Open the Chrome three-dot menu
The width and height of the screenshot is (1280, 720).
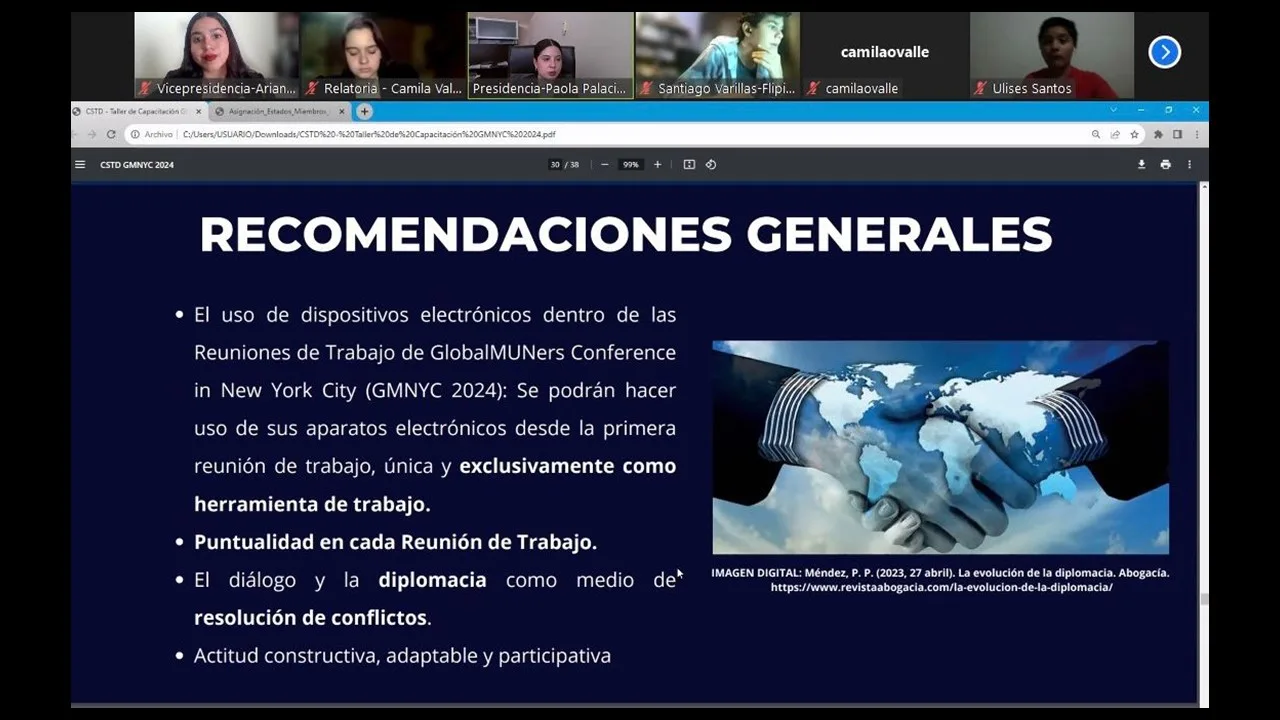coord(1196,134)
